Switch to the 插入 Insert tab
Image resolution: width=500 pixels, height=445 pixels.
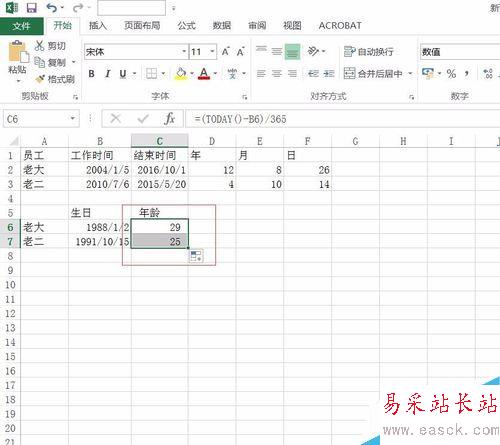[98, 26]
